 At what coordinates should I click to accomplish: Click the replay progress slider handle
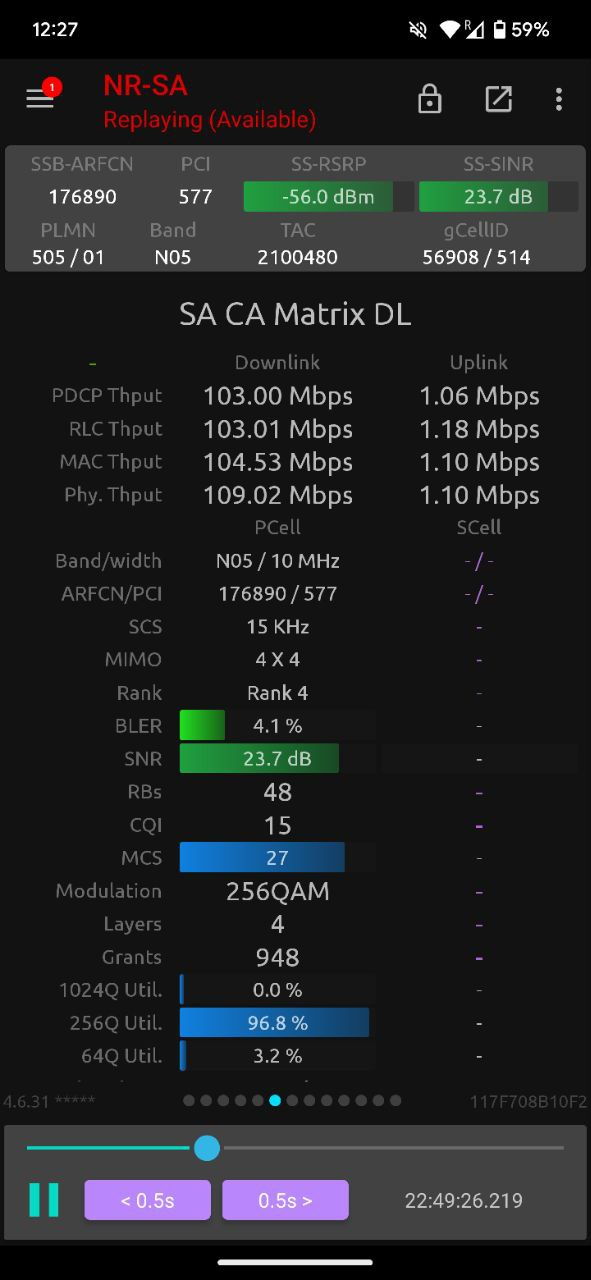tap(207, 1147)
